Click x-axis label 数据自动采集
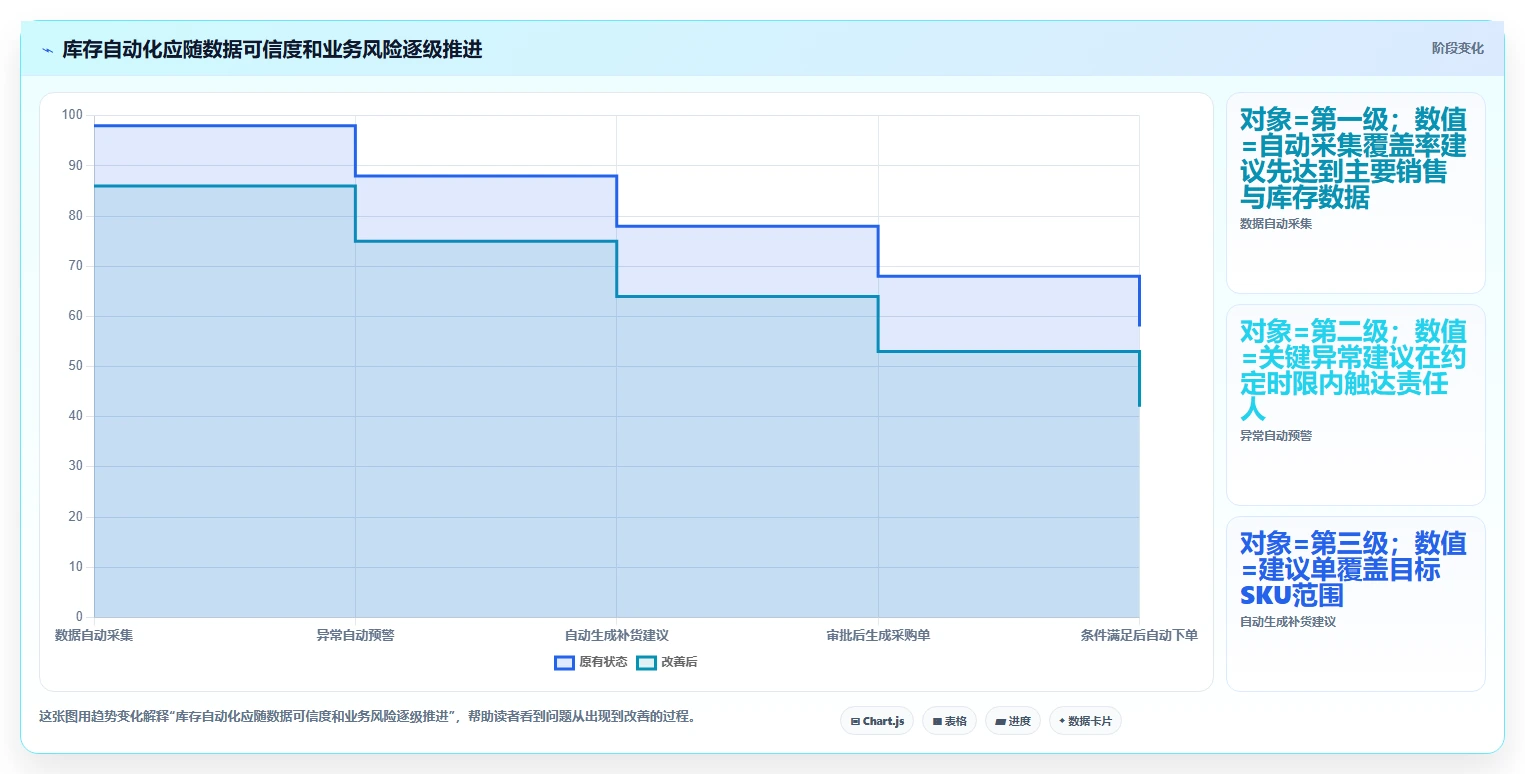Screen dimensions: 1525x774 coord(94,635)
